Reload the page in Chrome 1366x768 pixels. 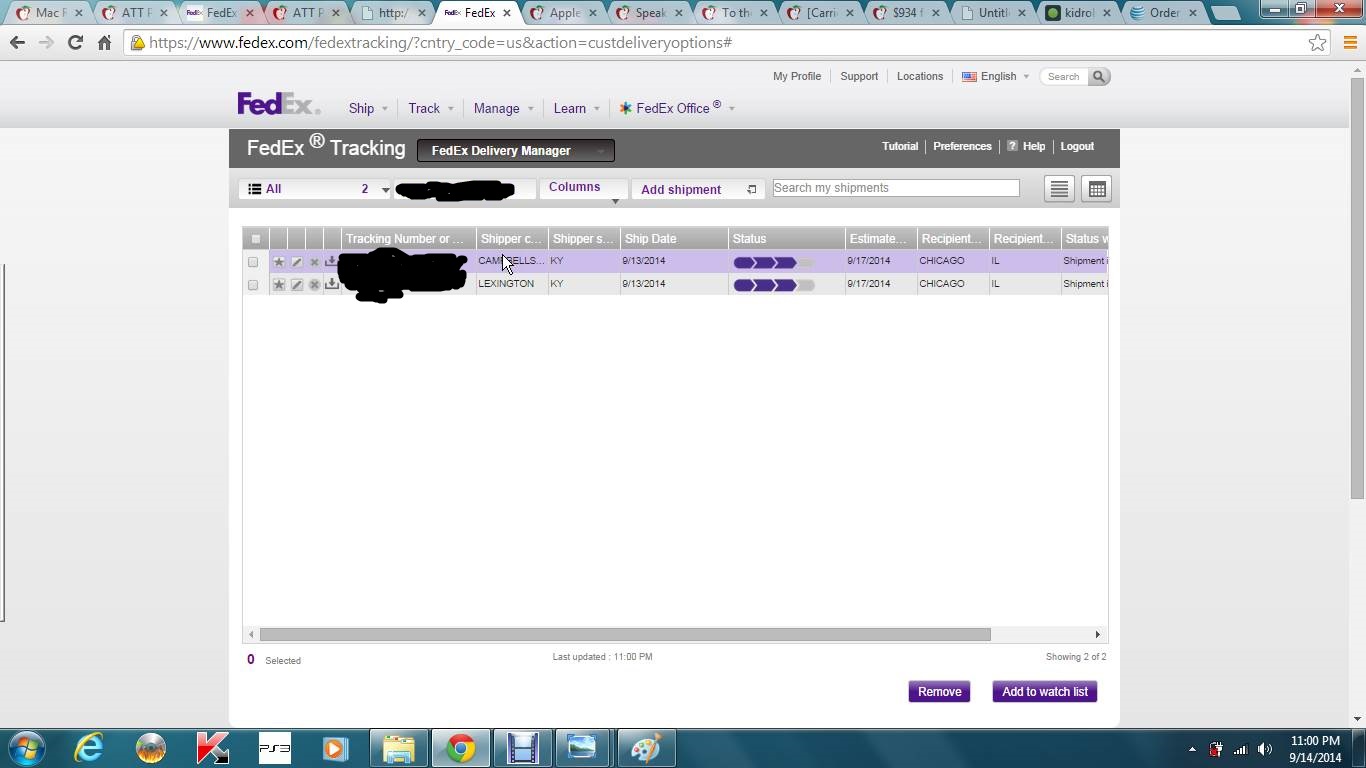[75, 43]
